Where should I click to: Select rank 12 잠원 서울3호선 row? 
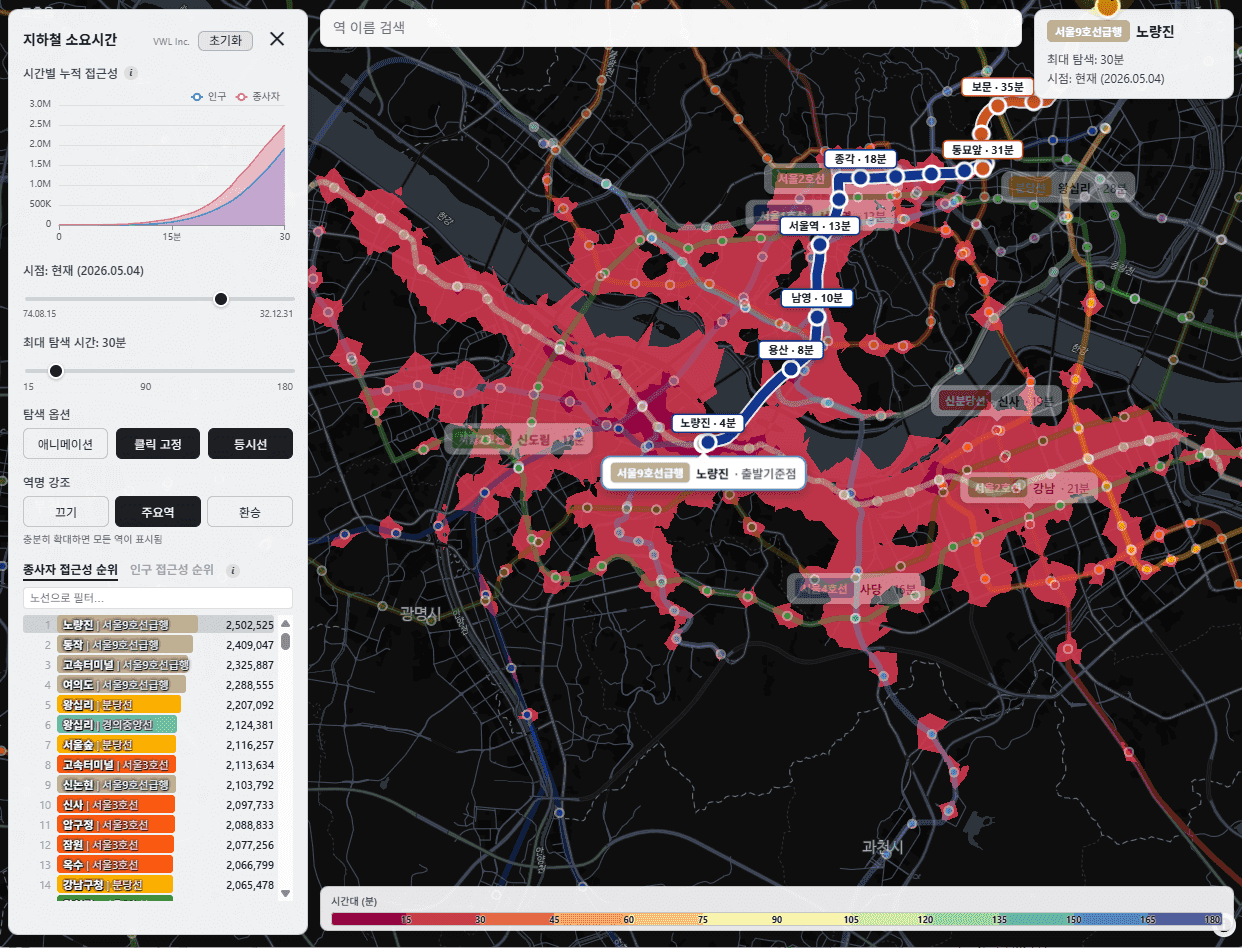click(149, 845)
